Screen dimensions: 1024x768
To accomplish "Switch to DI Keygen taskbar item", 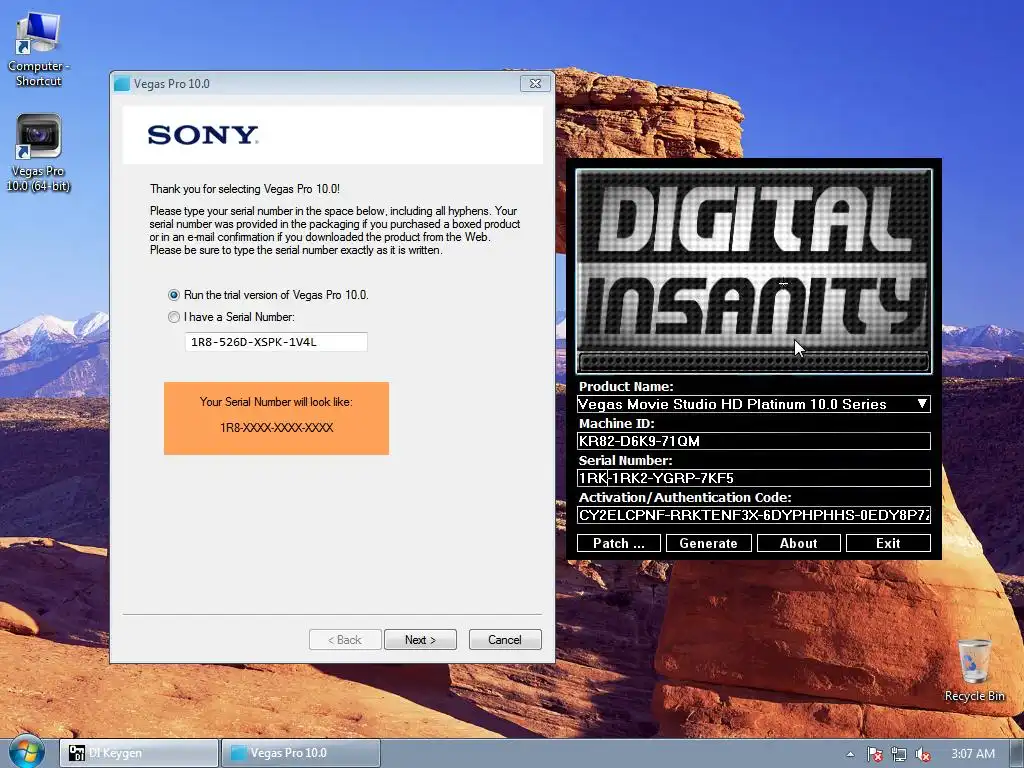I will point(138,753).
